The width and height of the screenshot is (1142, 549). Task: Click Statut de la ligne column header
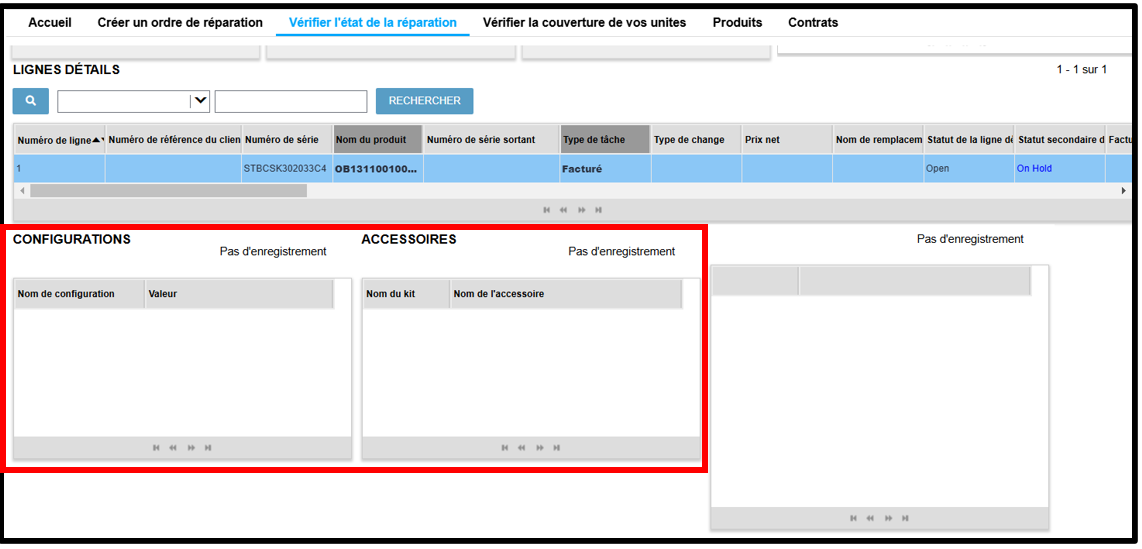pyautogui.click(x=969, y=140)
